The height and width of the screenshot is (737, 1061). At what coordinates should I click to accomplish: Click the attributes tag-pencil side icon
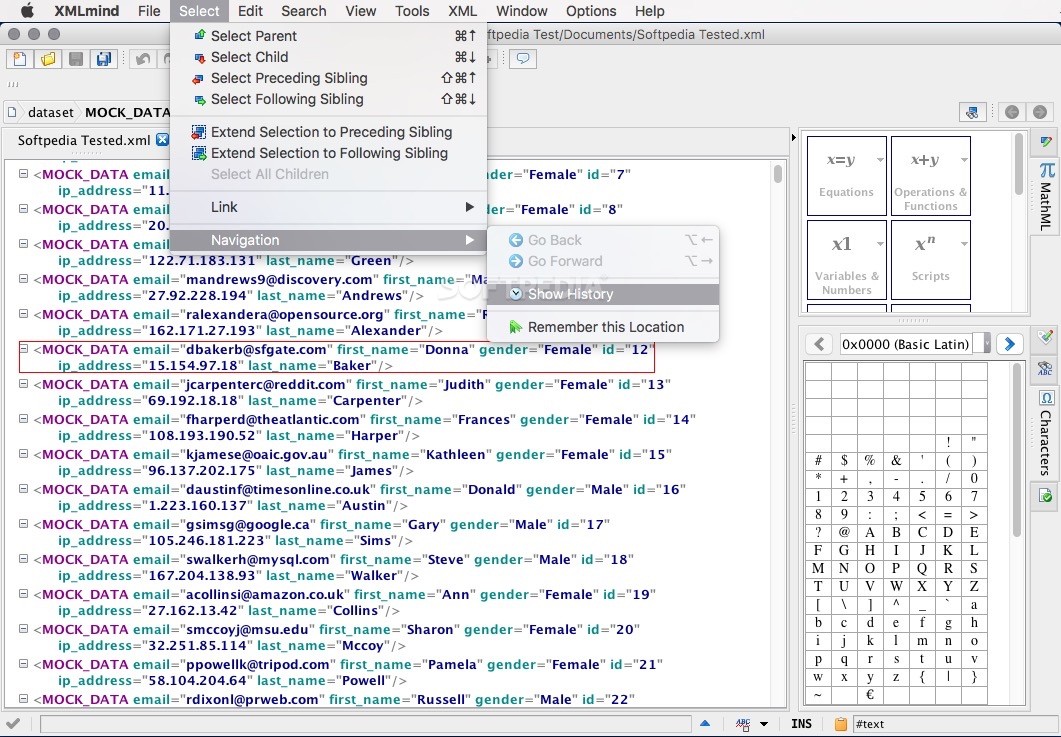coord(1046,336)
